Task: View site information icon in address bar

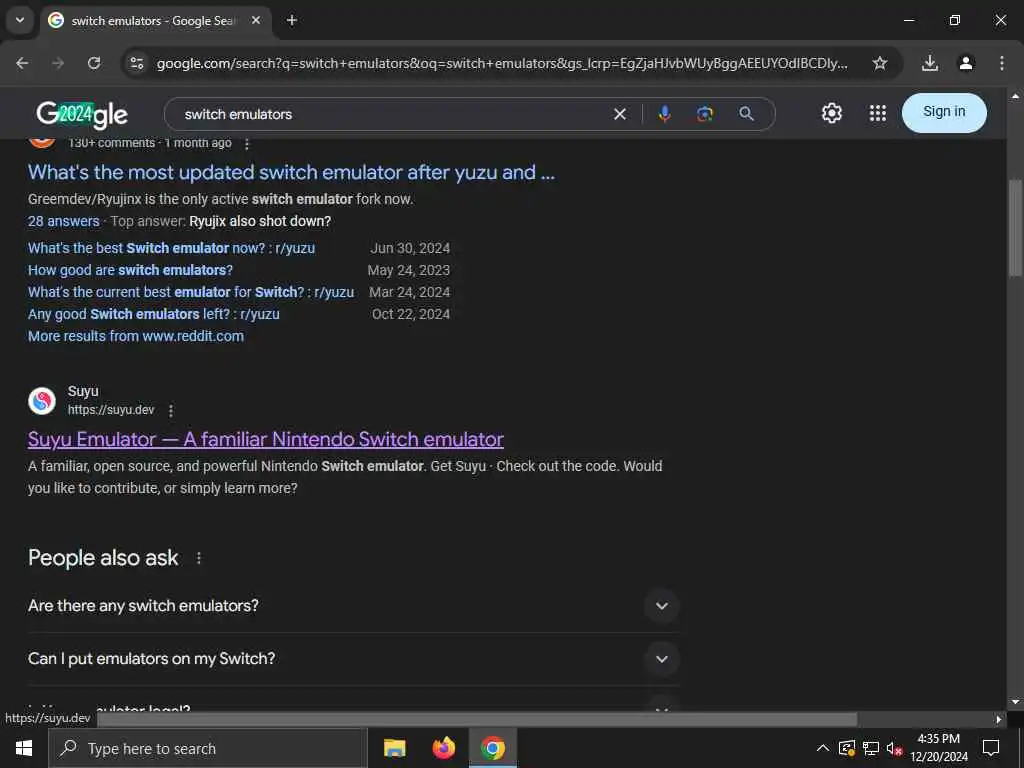Action: coord(136,63)
